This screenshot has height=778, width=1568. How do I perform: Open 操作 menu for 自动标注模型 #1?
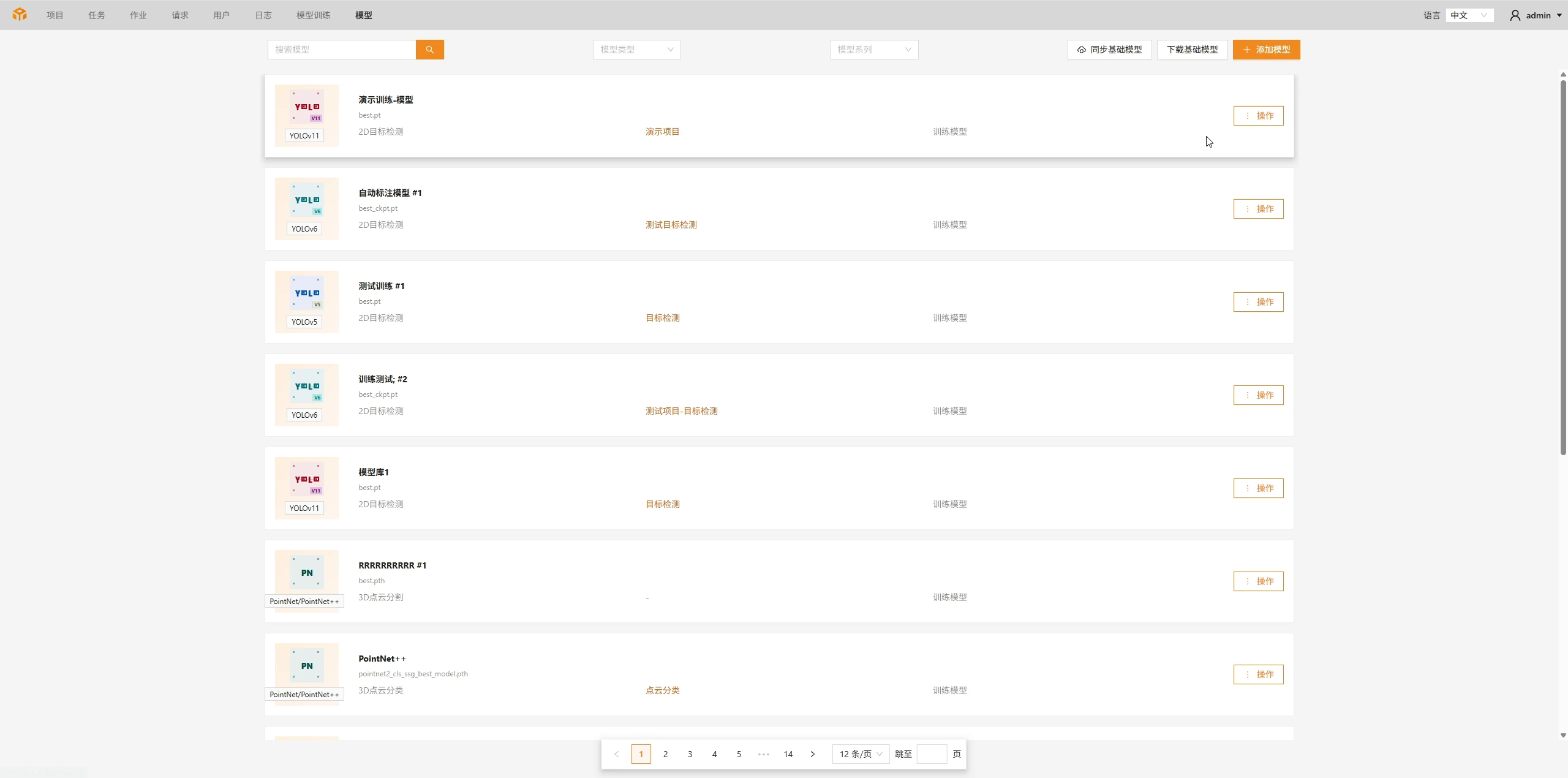click(1258, 209)
